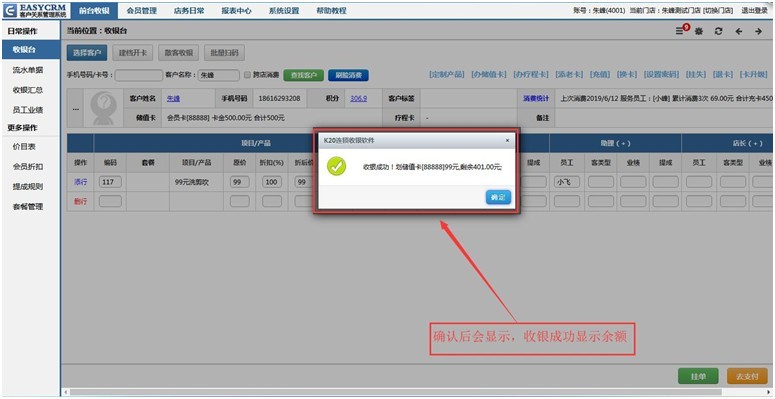Focus the 助理 员工 field containing 小飞
The width and height of the screenshot is (775, 399).
coord(567,182)
